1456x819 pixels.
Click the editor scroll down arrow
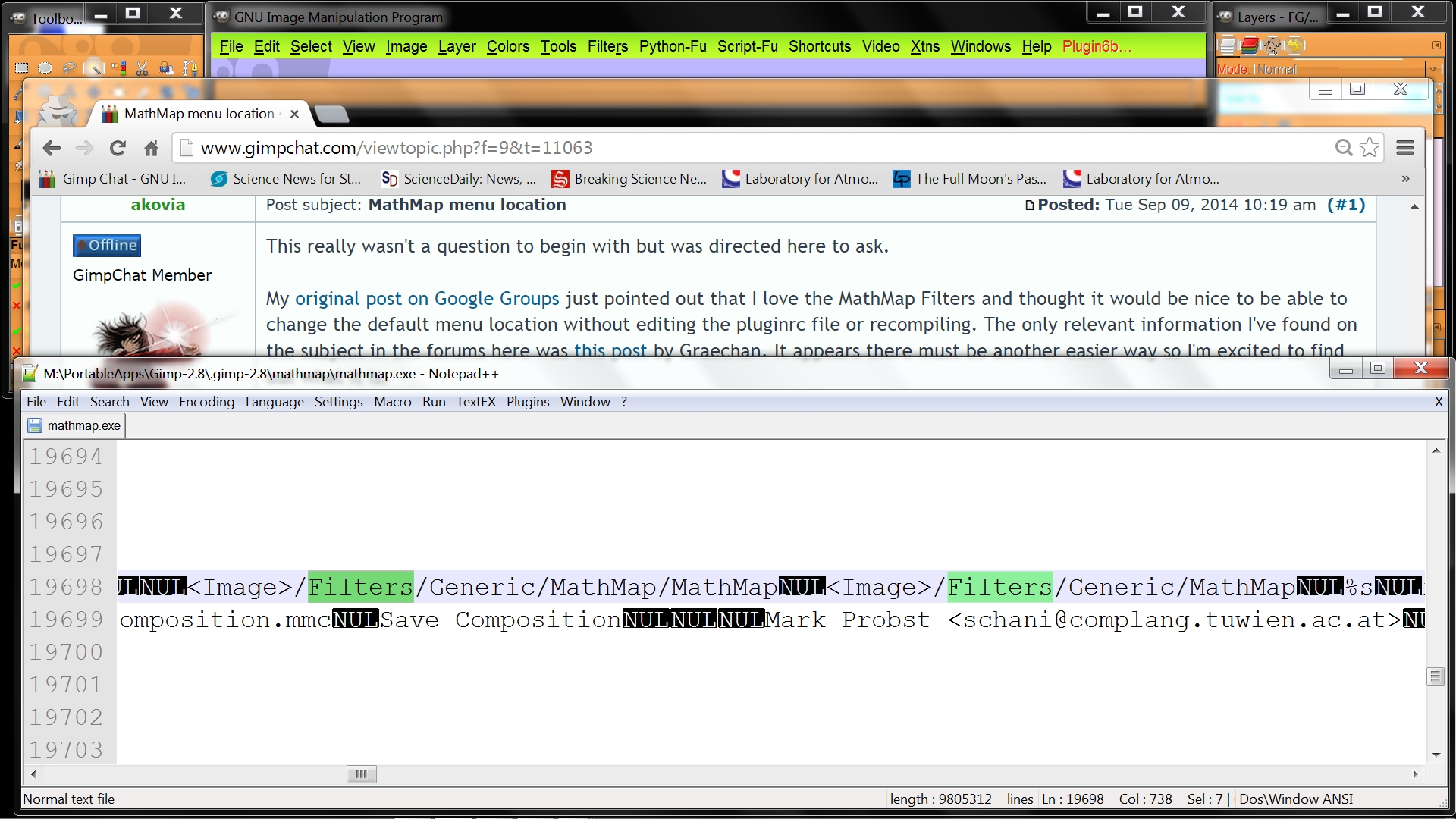1436,755
